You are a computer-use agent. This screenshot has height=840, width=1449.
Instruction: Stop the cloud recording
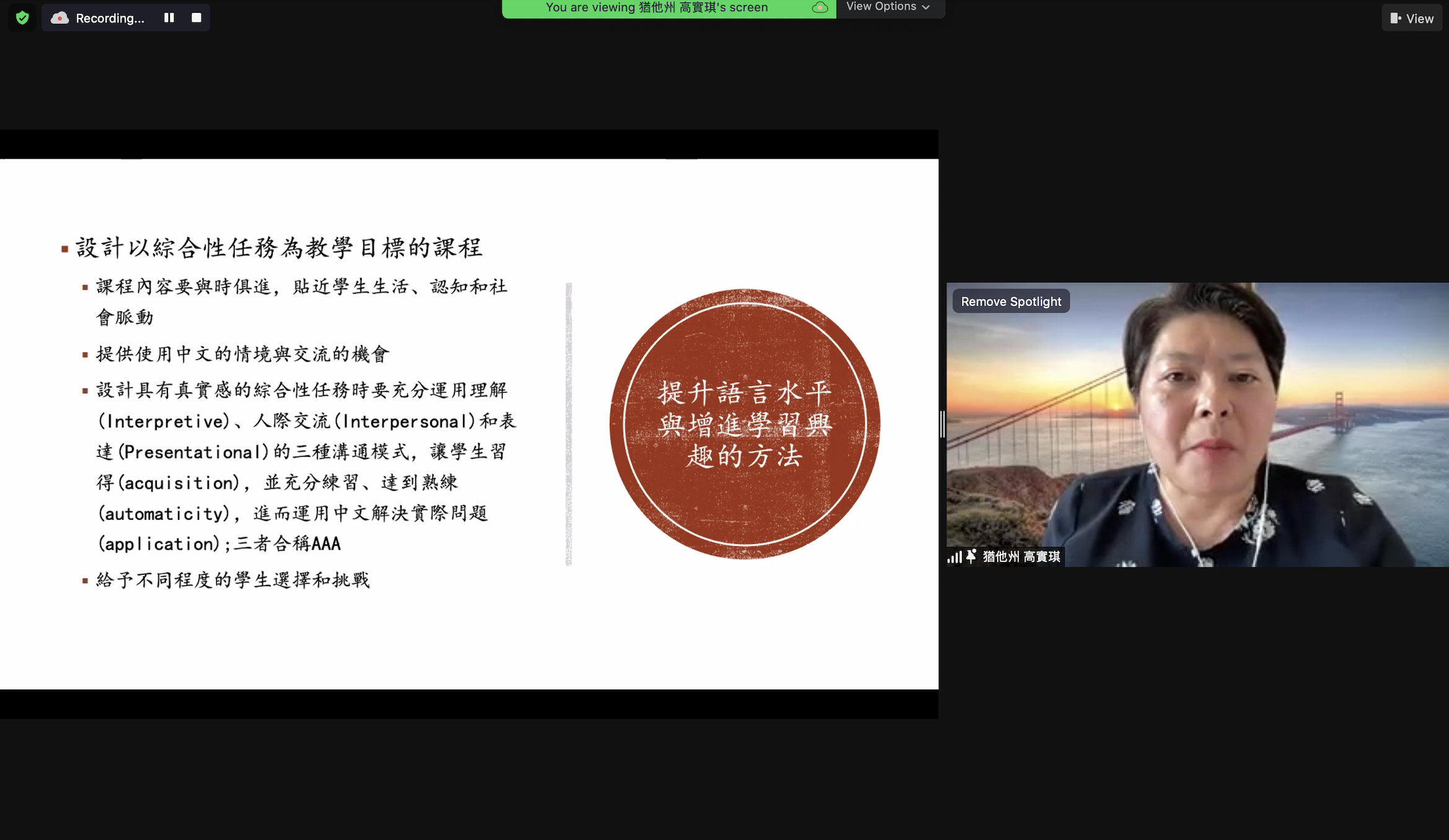pyautogui.click(x=196, y=17)
